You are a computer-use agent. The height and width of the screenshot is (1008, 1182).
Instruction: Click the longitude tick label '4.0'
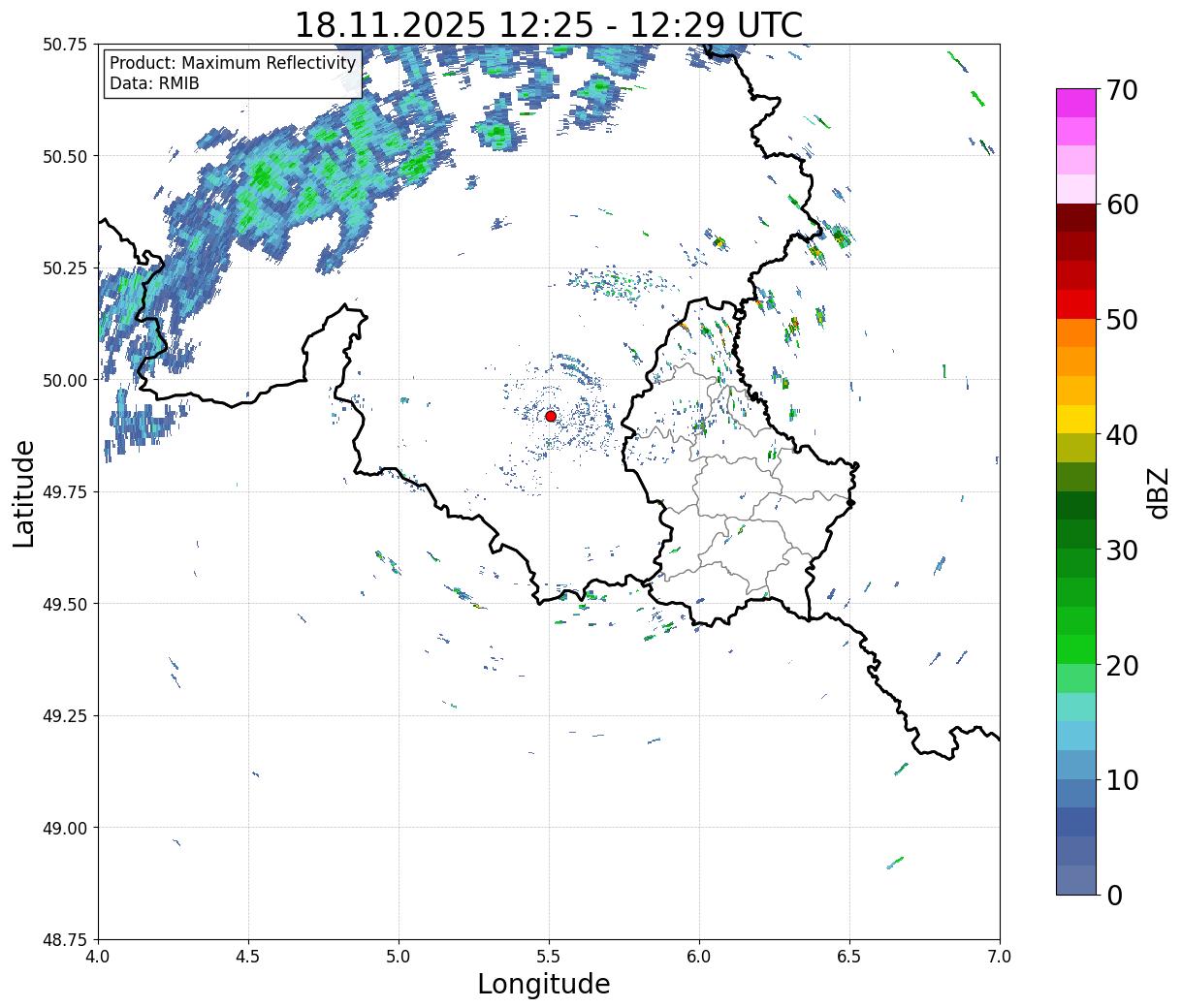click(98, 957)
